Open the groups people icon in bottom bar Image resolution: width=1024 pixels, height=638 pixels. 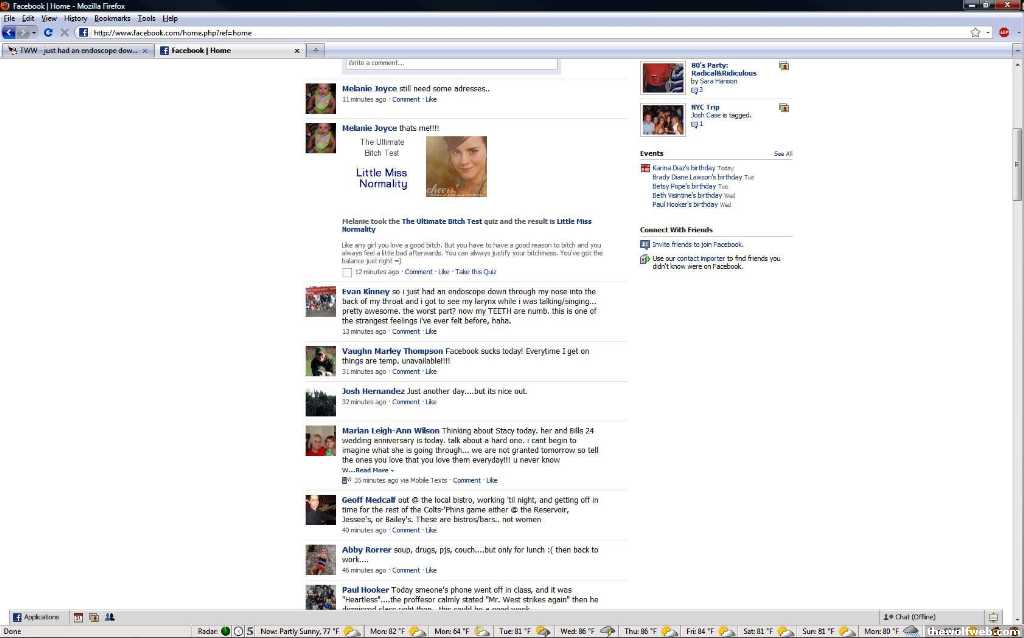click(110, 617)
